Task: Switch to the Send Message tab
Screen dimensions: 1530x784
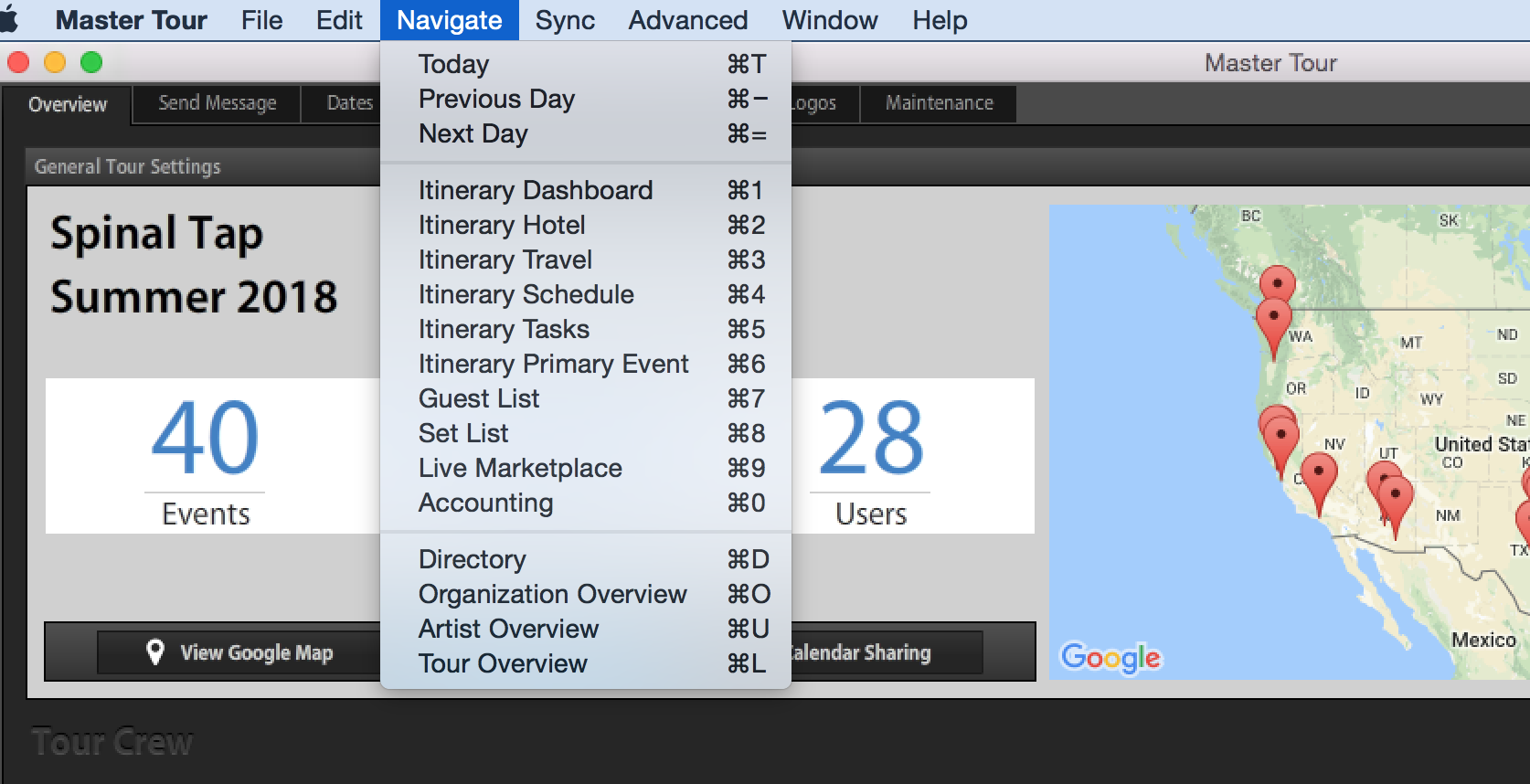Action: (218, 103)
